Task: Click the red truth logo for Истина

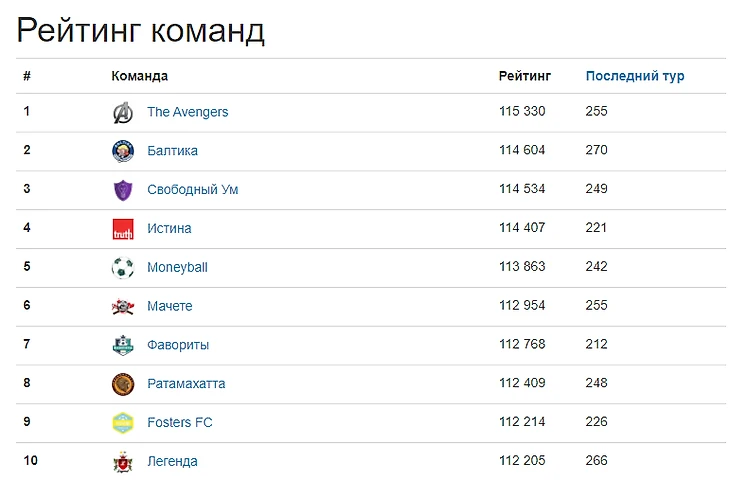Action: 123,229
